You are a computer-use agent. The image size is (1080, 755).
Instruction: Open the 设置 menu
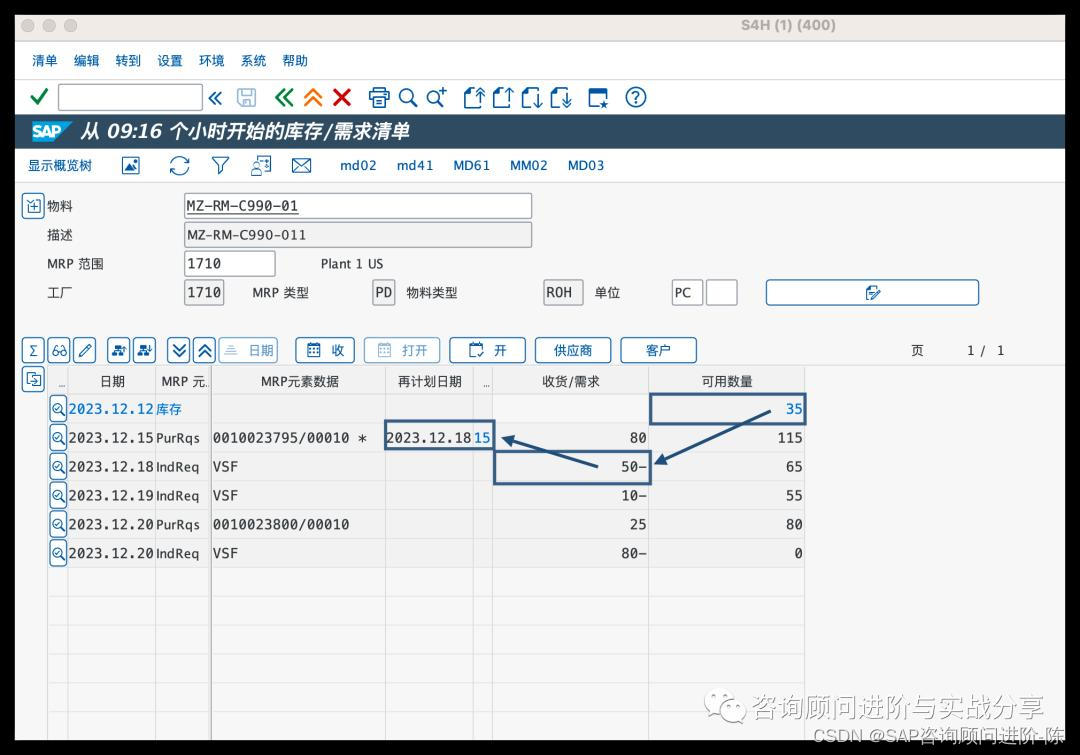pos(169,61)
